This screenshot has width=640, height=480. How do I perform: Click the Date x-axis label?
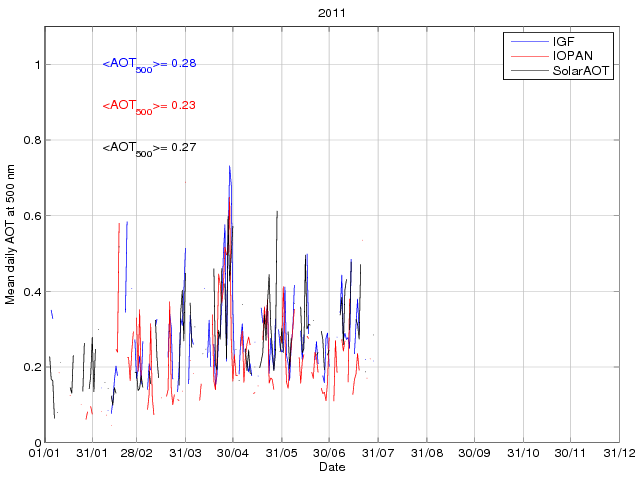[331, 467]
